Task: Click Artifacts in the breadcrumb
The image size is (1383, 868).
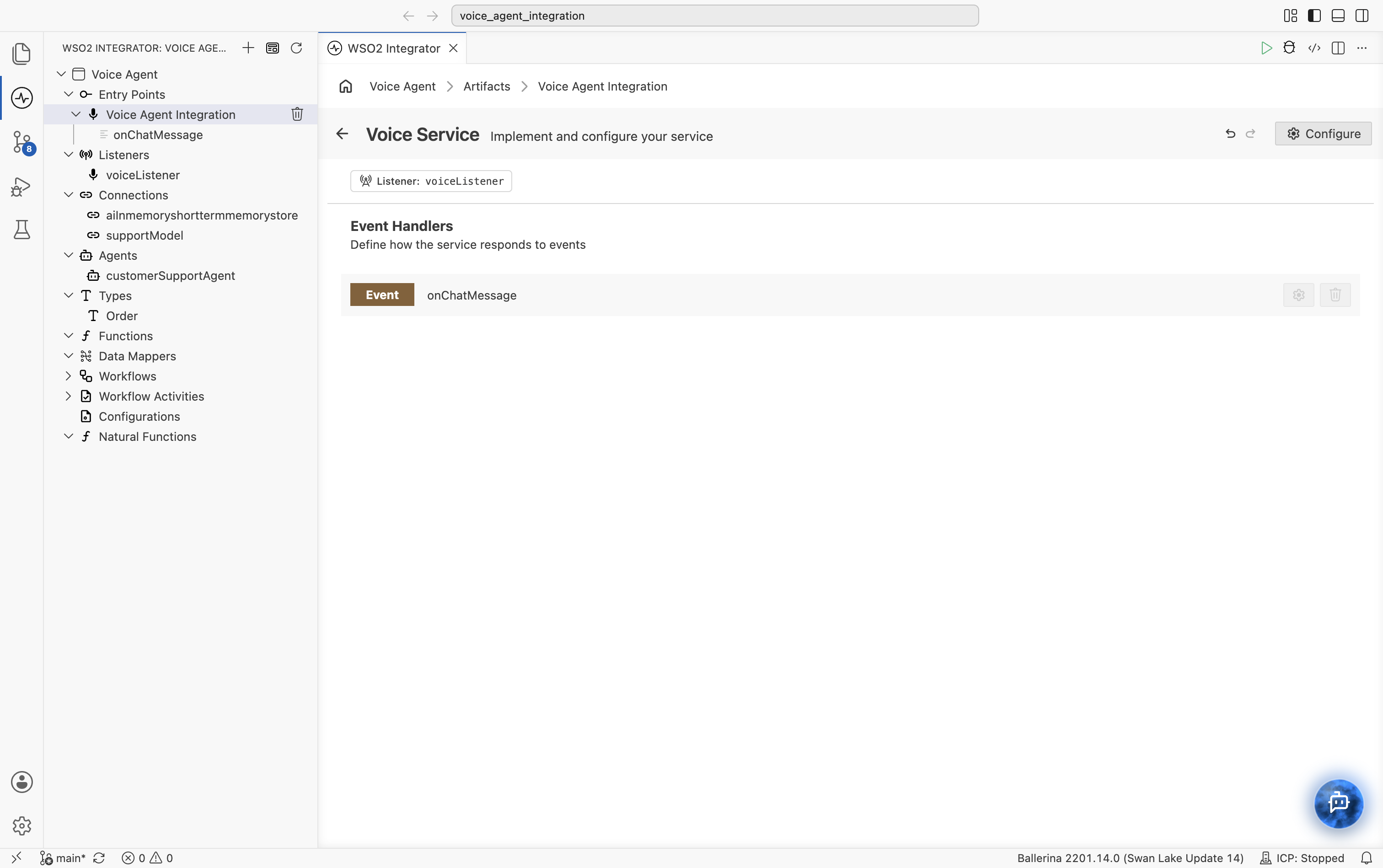Action: pyautogui.click(x=486, y=86)
